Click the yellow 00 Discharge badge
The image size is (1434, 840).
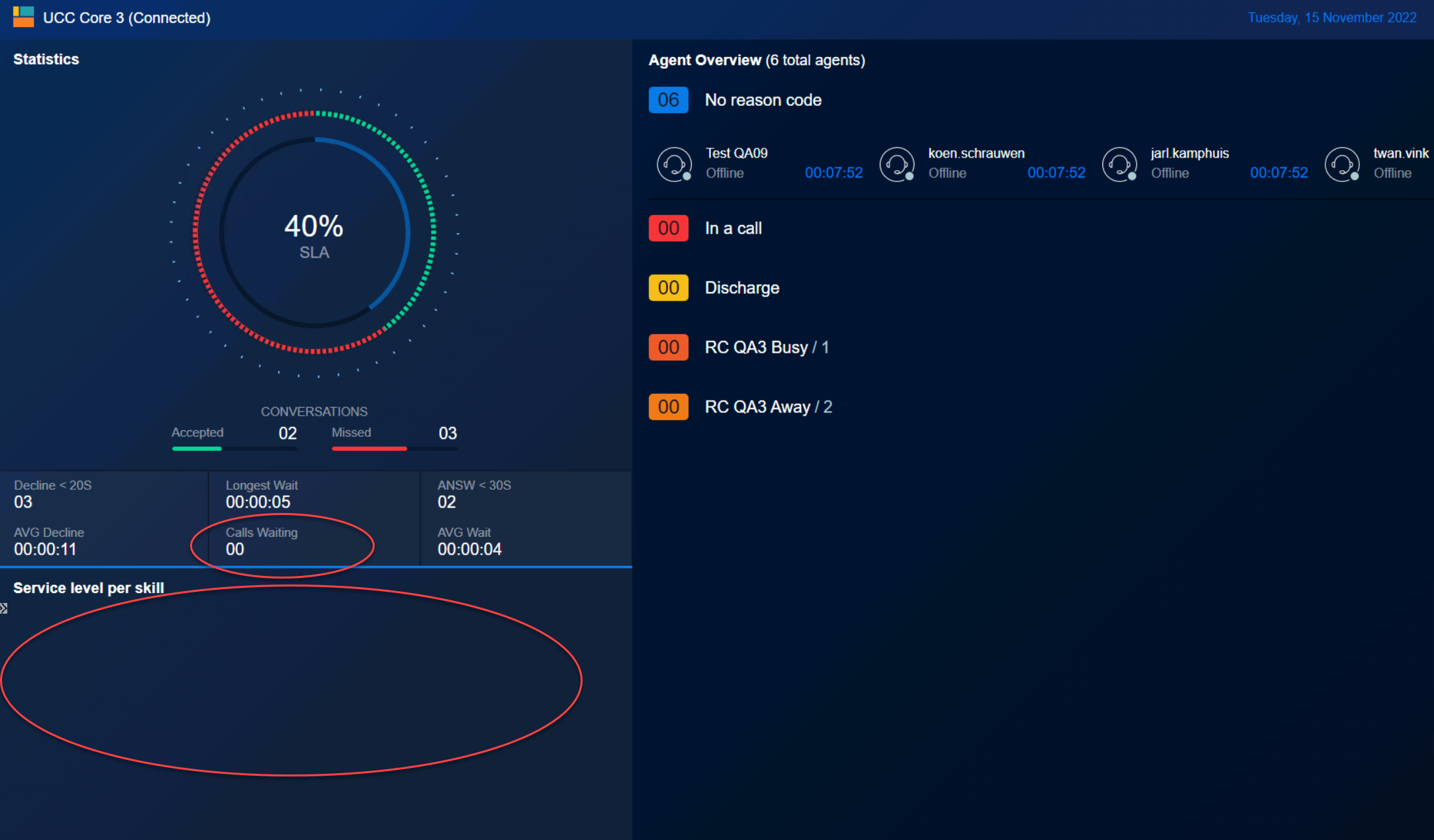pyautogui.click(x=668, y=288)
